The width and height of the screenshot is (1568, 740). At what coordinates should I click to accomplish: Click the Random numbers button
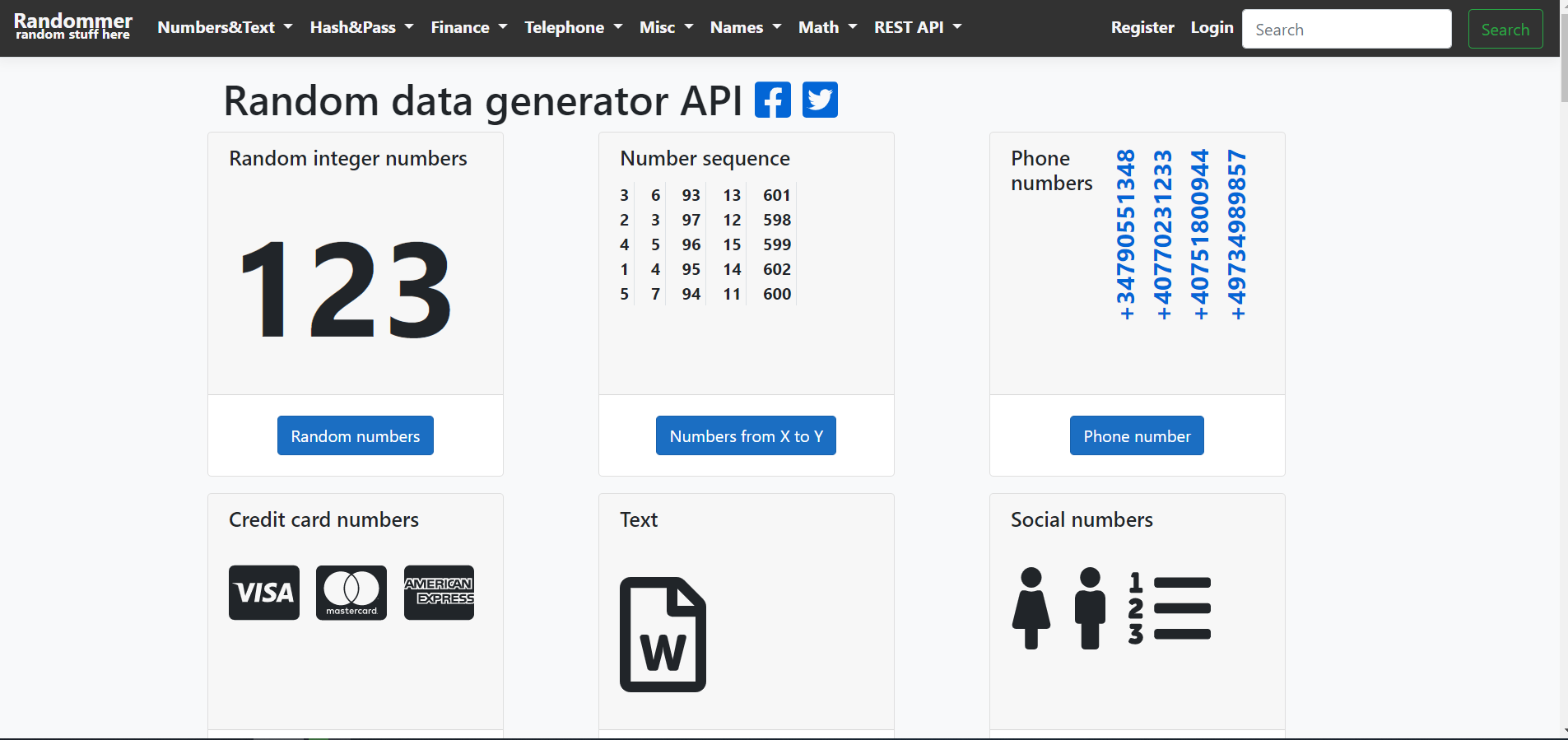356,435
